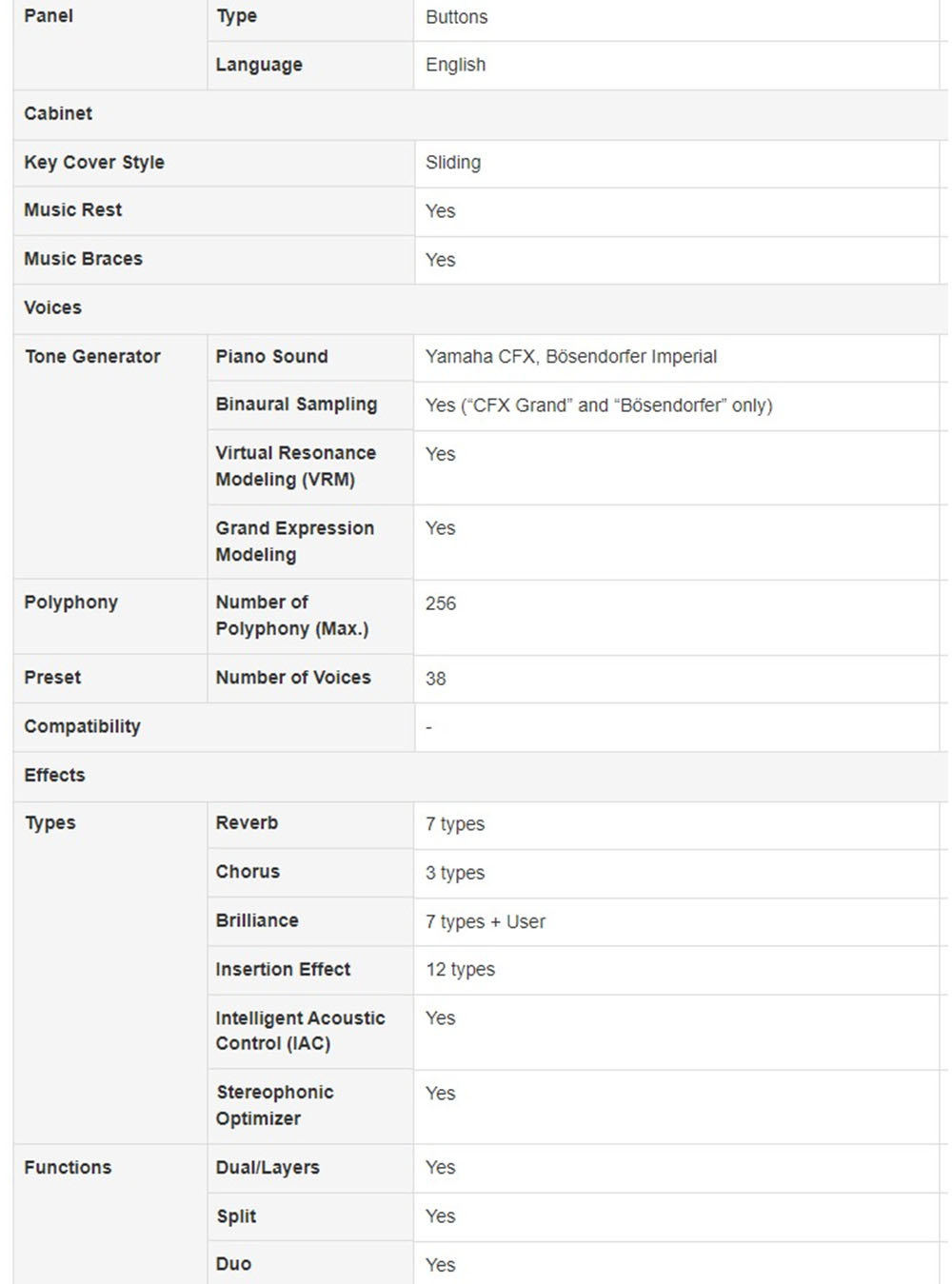Viewport: 952px width, 1284px height.
Task: Click the Chorus effect label
Action: 248,872
